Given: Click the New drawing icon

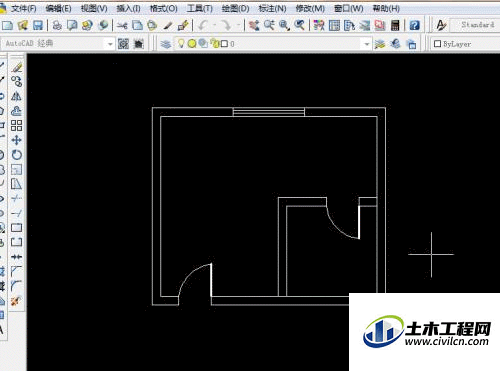Looking at the screenshot, I should (x=7, y=25).
